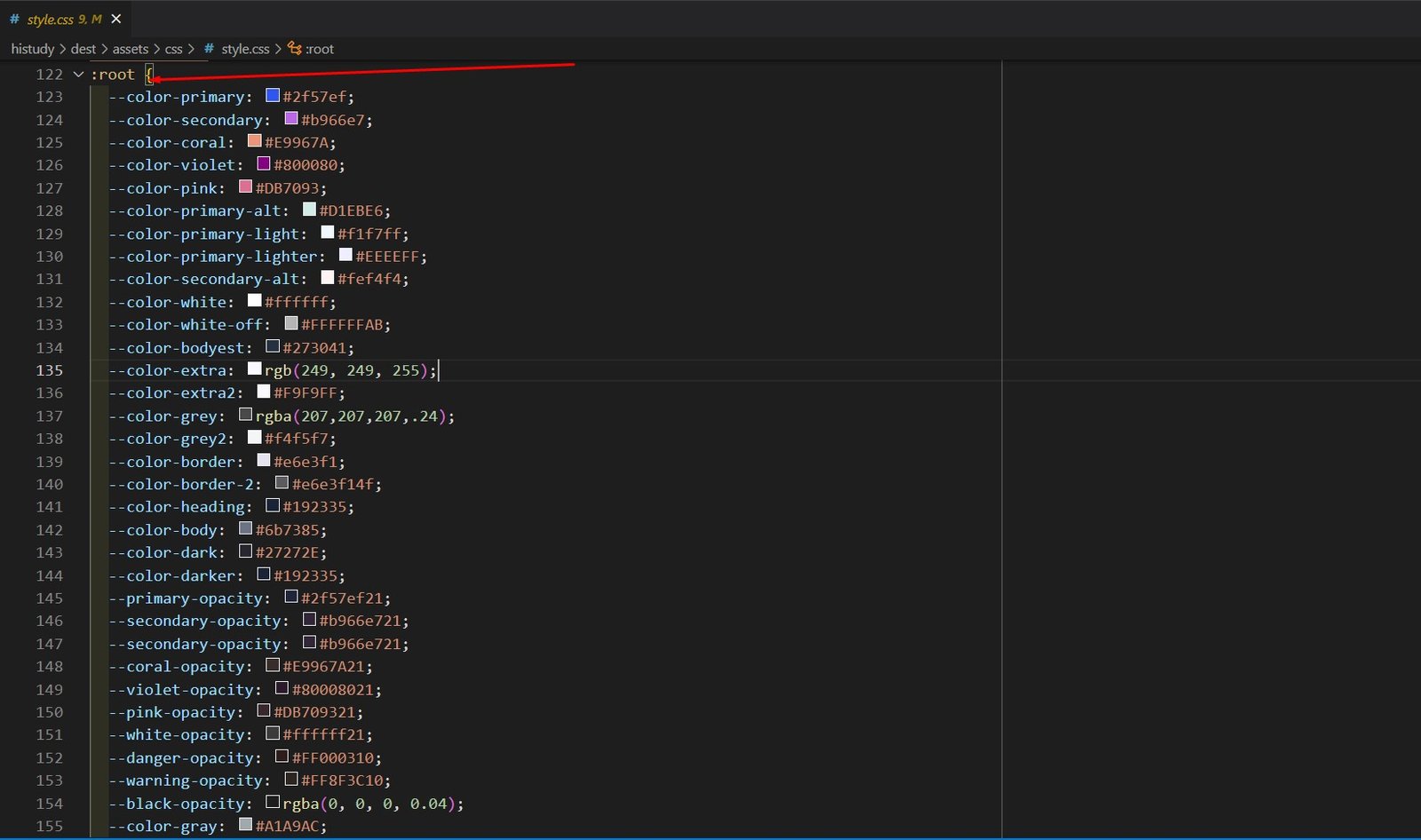
Task: Click the assets breadcrumb item
Action: (x=131, y=49)
